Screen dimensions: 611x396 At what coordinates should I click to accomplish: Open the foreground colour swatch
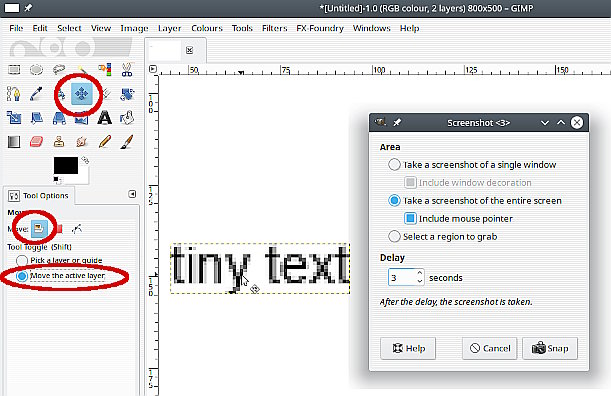click(x=65, y=165)
